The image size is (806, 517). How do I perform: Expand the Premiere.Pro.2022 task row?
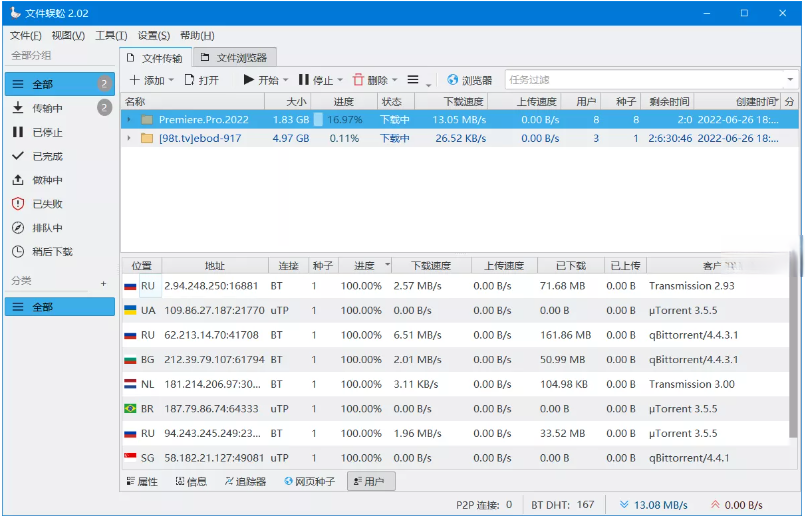click(129, 120)
